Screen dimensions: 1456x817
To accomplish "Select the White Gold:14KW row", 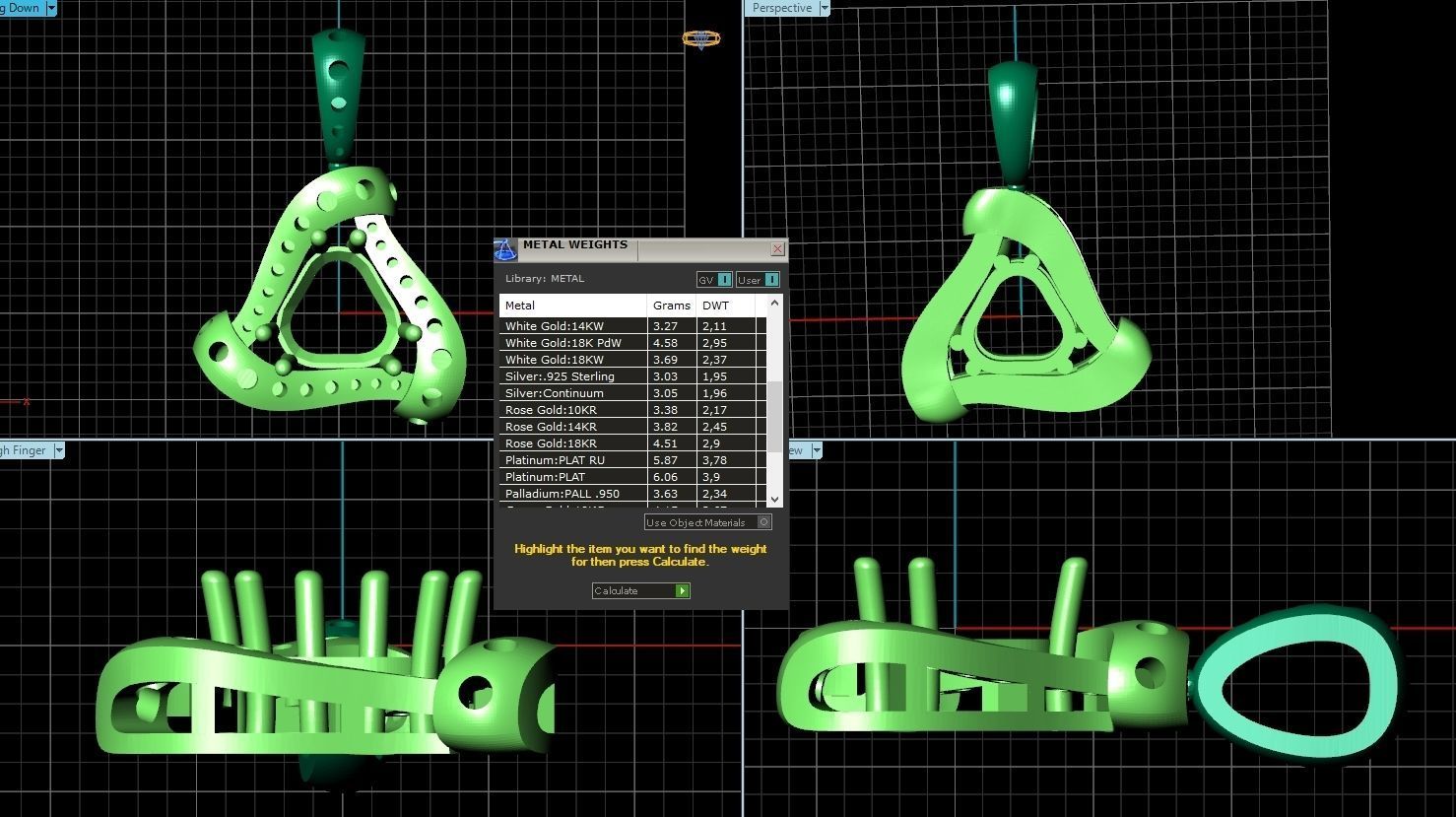I will pyautogui.click(x=632, y=326).
